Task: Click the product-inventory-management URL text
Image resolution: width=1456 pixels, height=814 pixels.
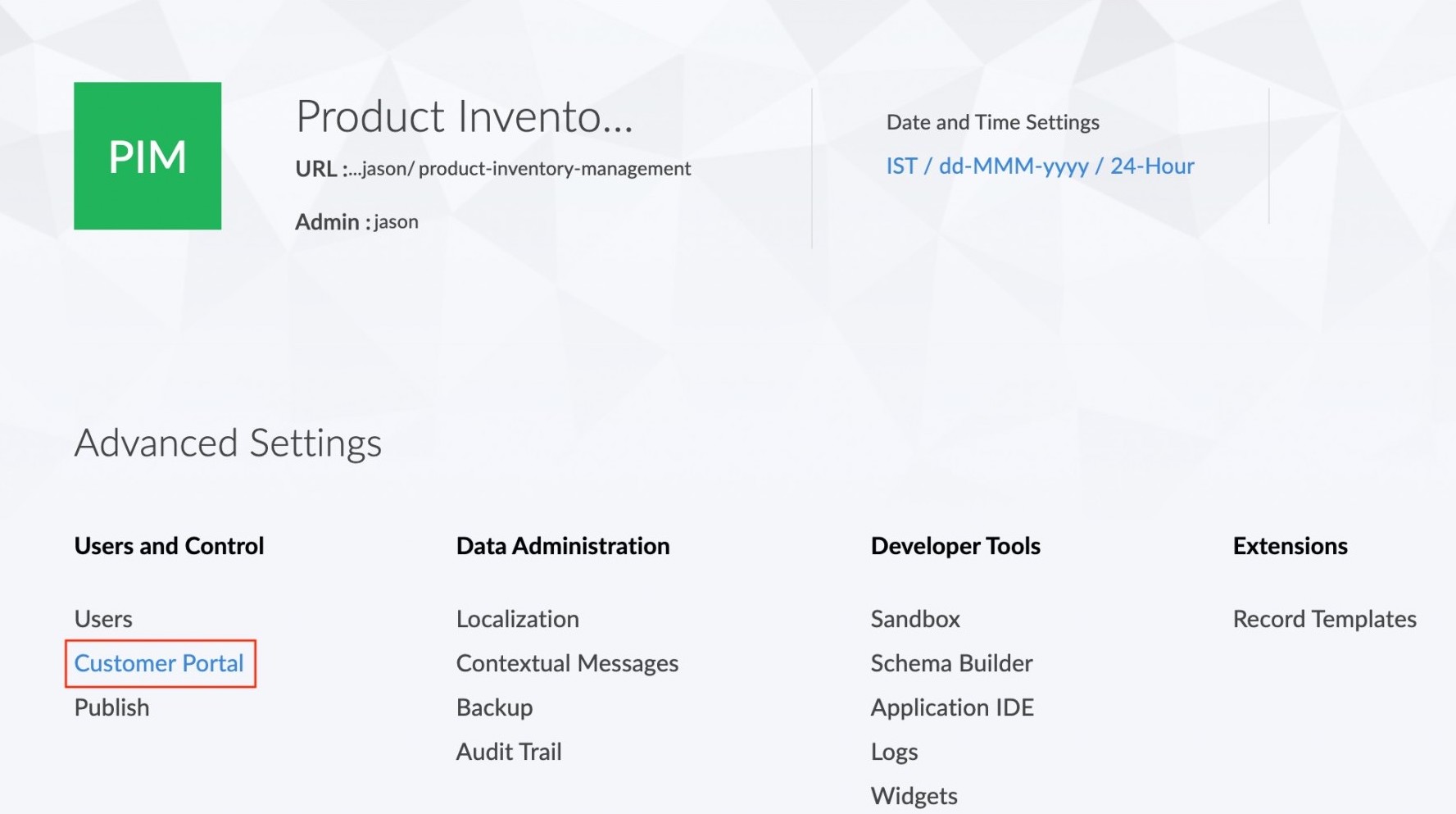Action: [x=554, y=169]
